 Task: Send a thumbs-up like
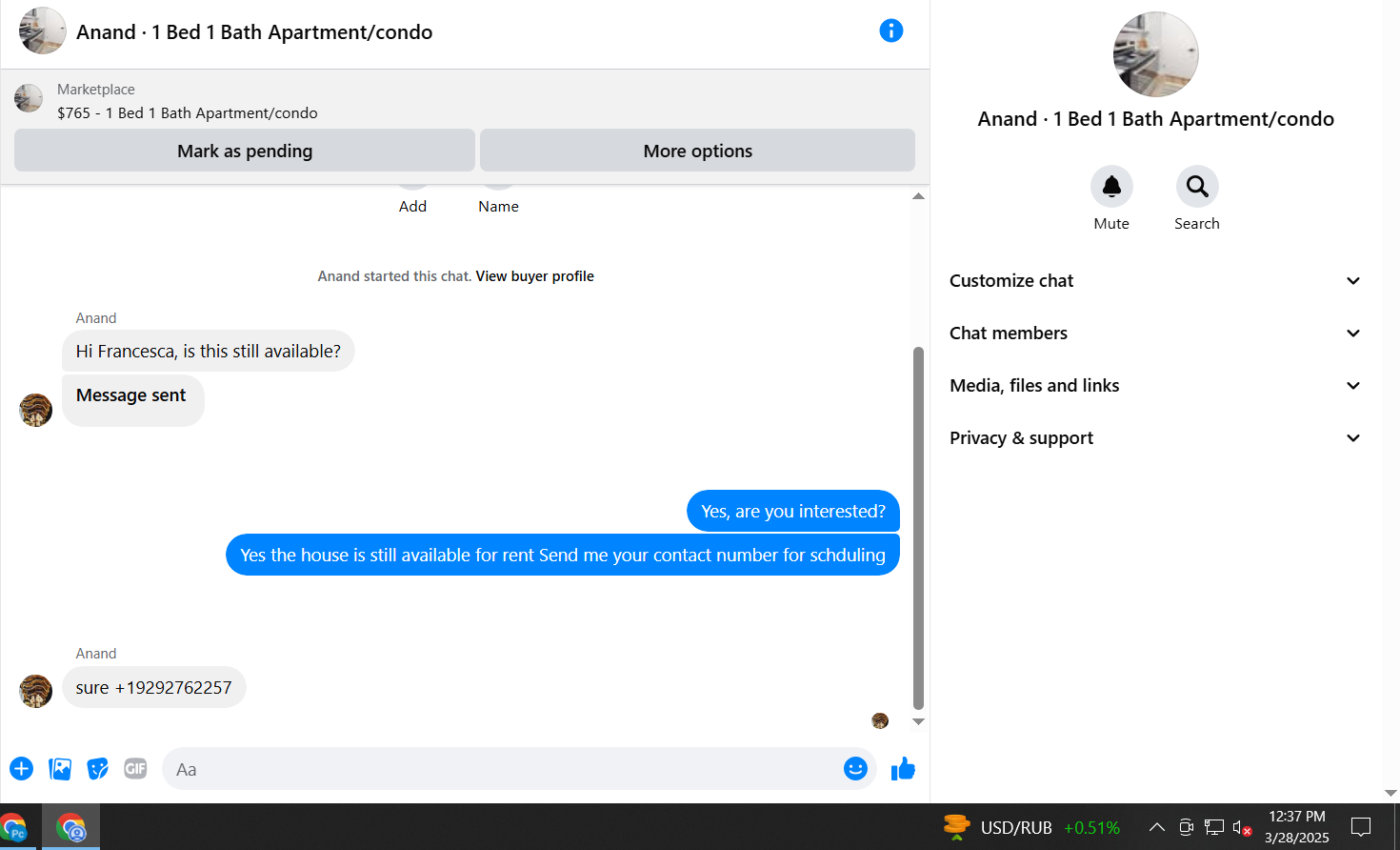pyautogui.click(x=903, y=769)
